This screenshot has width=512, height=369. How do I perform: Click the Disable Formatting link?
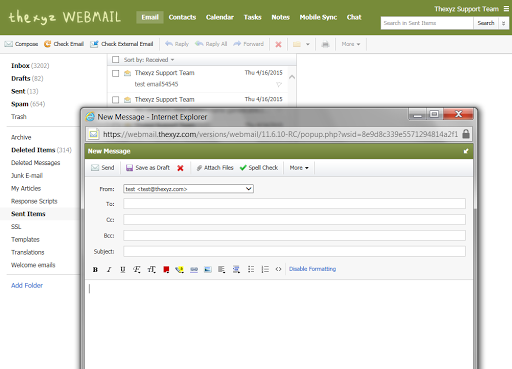[x=312, y=269]
